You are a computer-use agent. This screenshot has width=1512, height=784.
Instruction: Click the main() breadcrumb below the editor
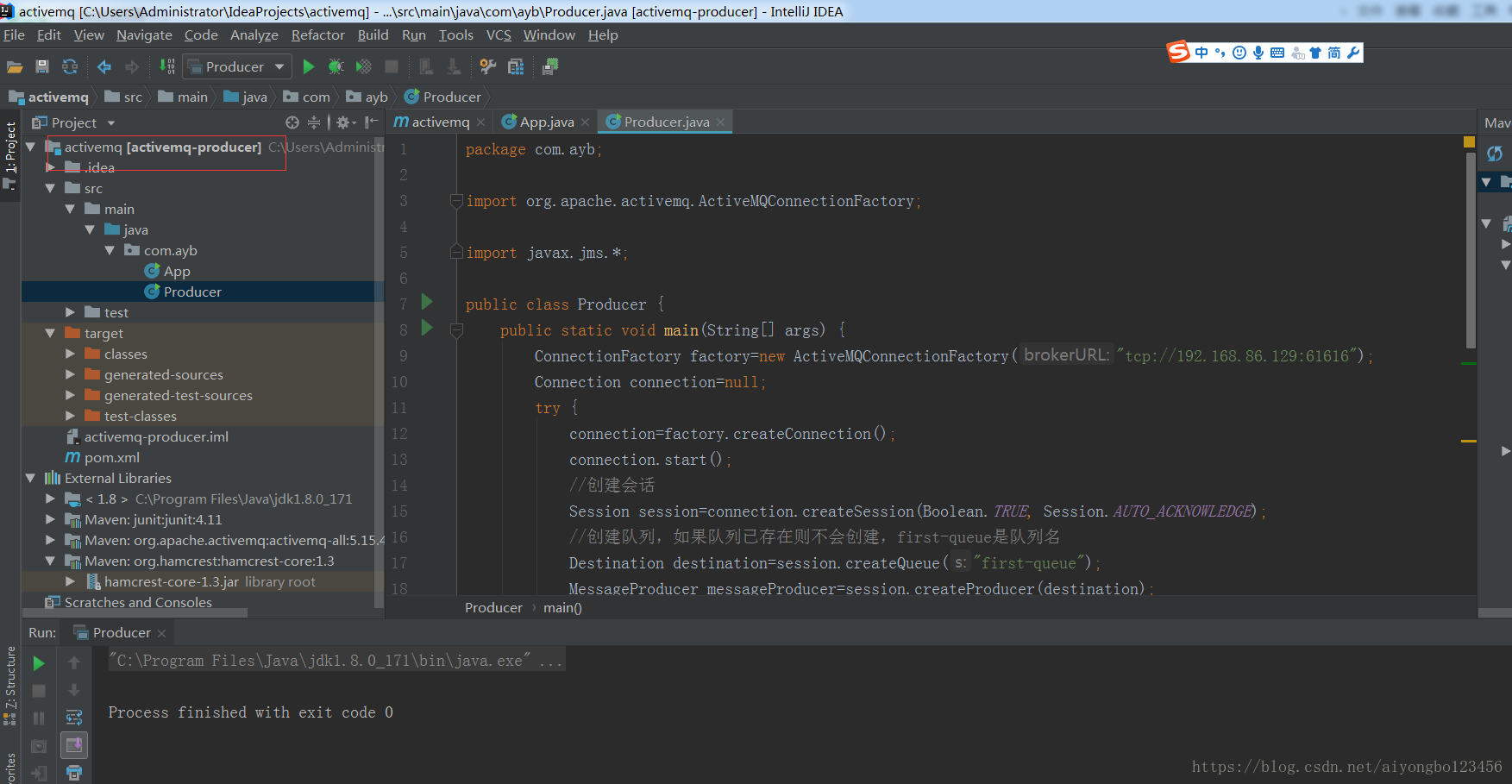563,608
